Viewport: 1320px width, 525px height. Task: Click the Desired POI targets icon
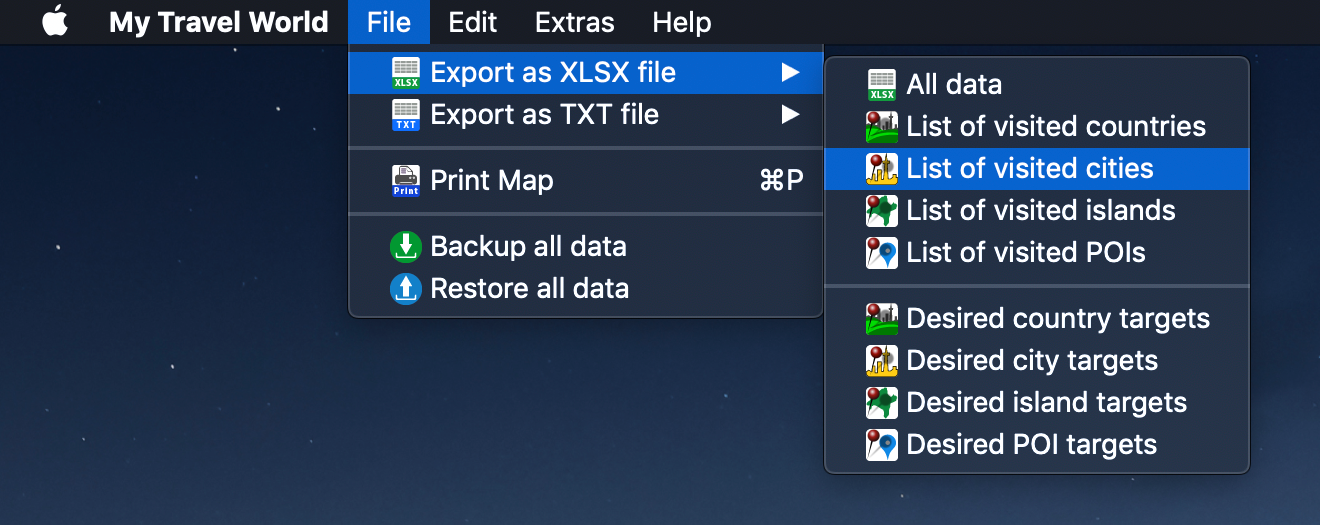click(882, 445)
